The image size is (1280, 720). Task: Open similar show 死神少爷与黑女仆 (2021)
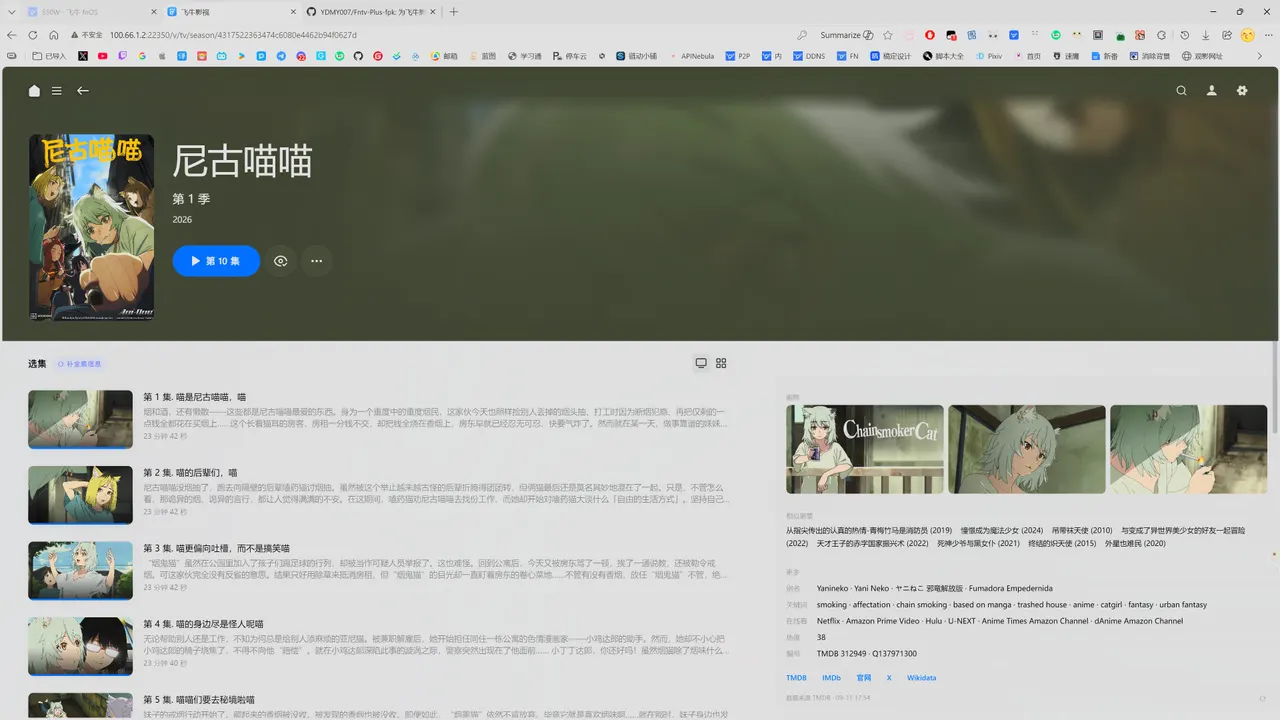tap(978, 543)
